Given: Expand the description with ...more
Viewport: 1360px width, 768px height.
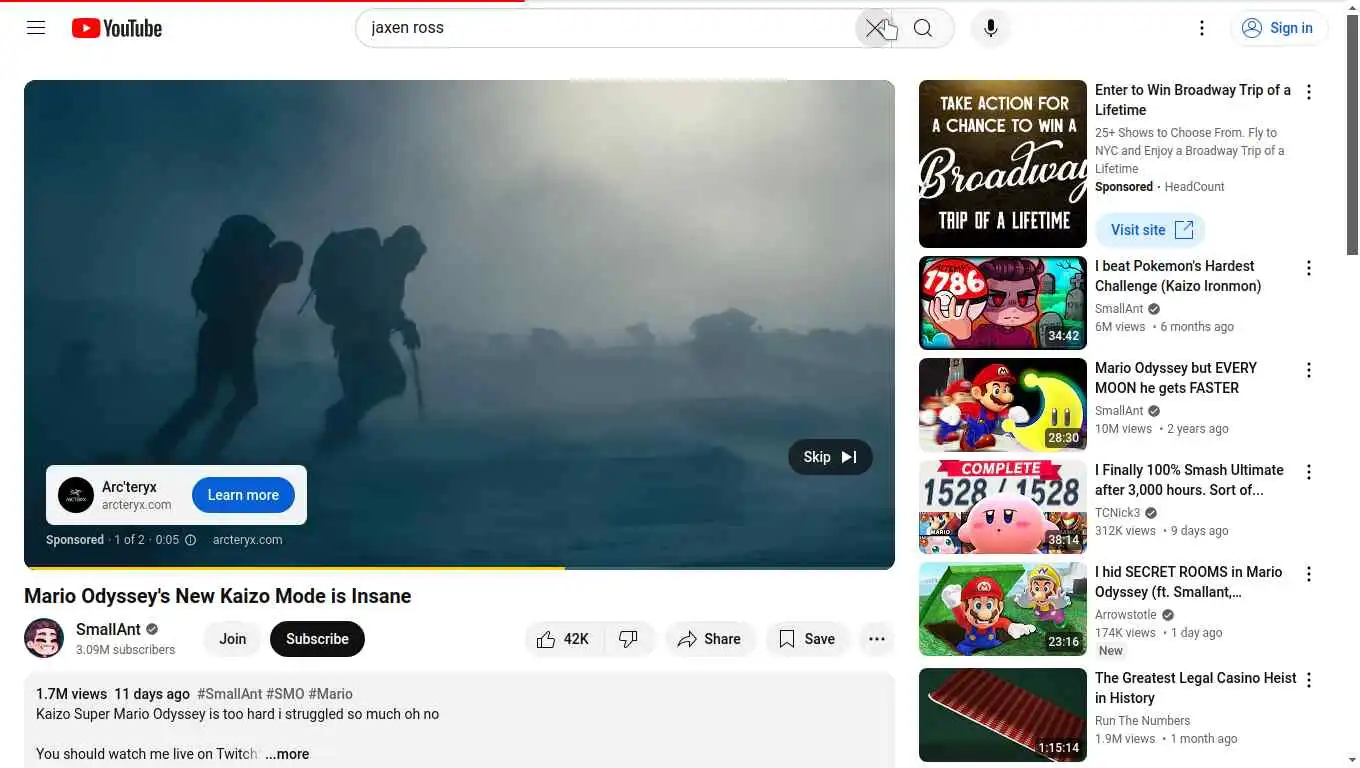Looking at the screenshot, I should pos(287,754).
